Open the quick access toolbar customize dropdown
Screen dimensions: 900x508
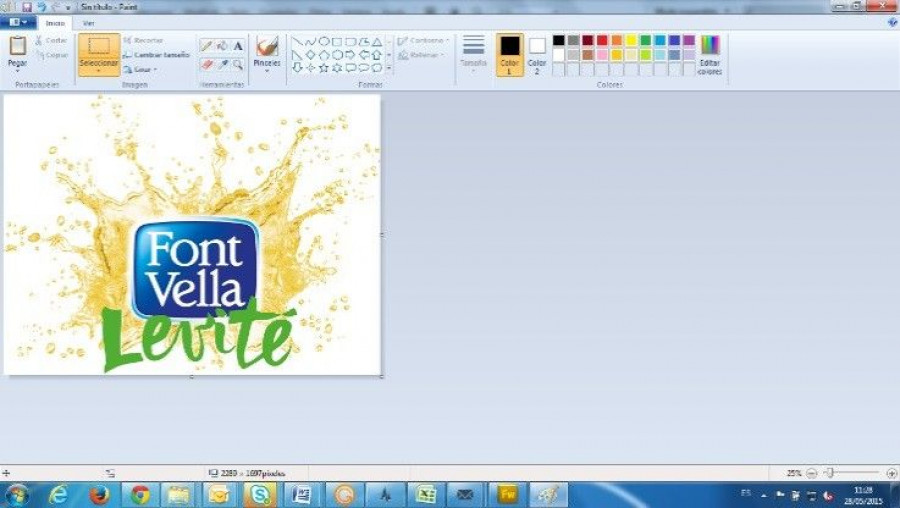(x=68, y=7)
